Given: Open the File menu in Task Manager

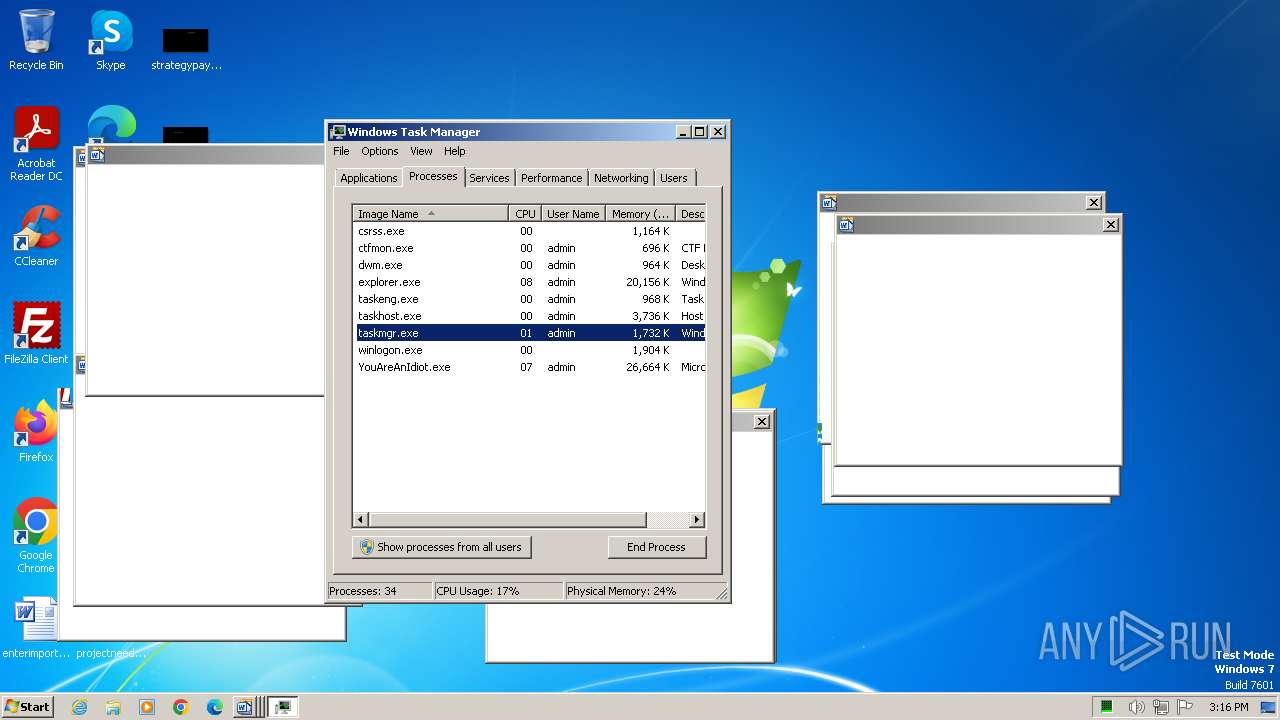Looking at the screenshot, I should pyautogui.click(x=341, y=151).
